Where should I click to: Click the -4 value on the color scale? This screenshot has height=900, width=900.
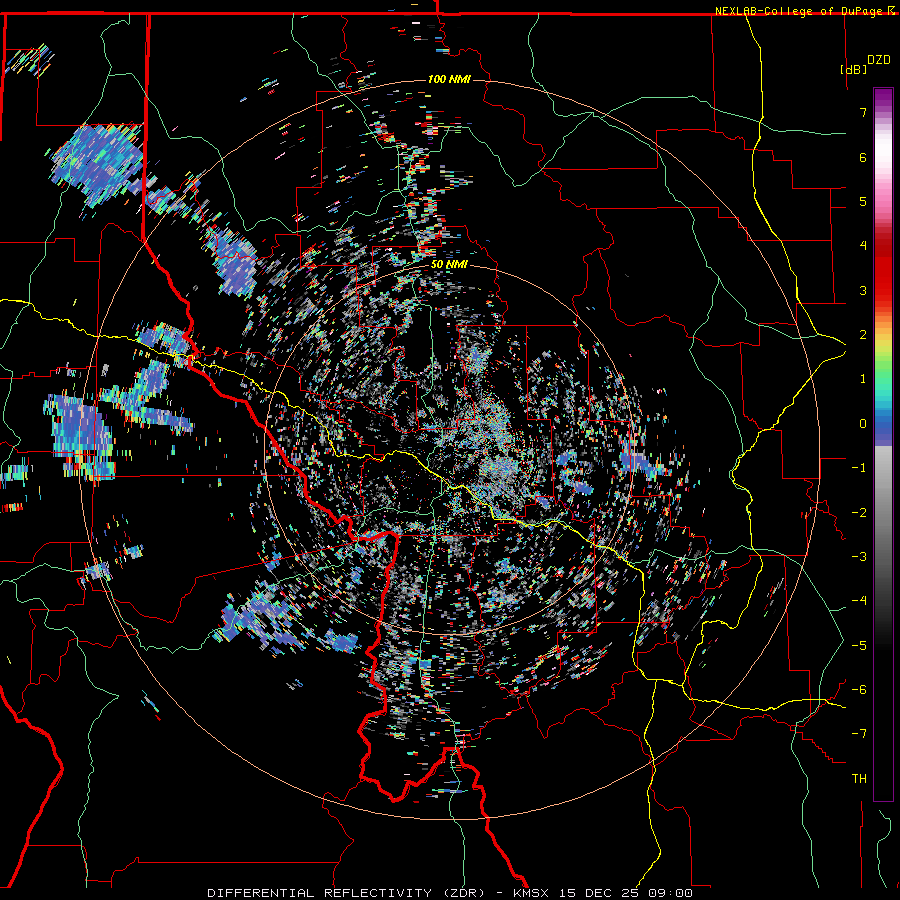click(x=859, y=600)
